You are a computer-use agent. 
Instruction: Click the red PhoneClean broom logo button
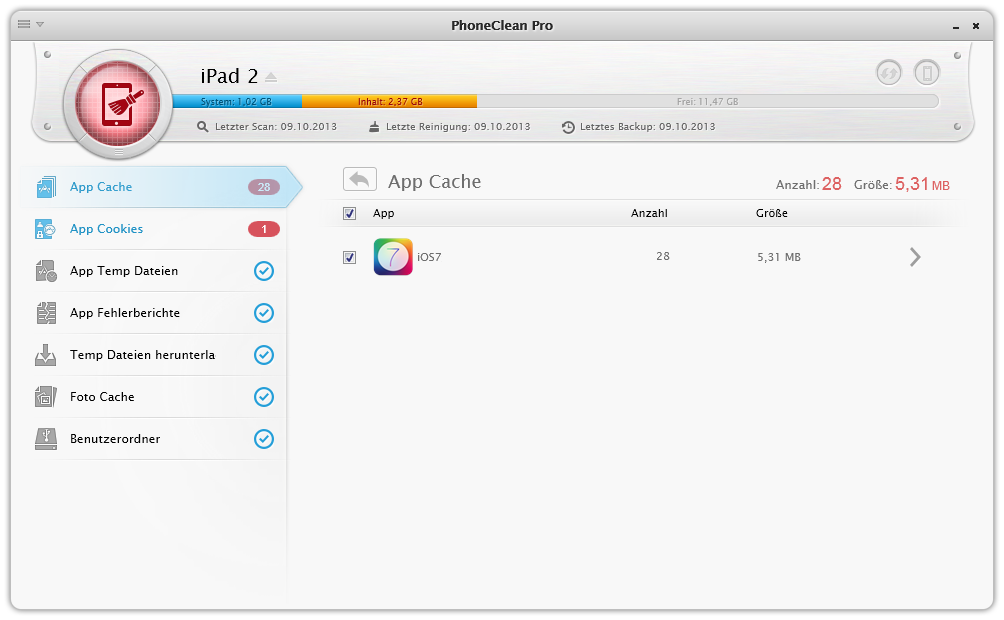tap(118, 104)
